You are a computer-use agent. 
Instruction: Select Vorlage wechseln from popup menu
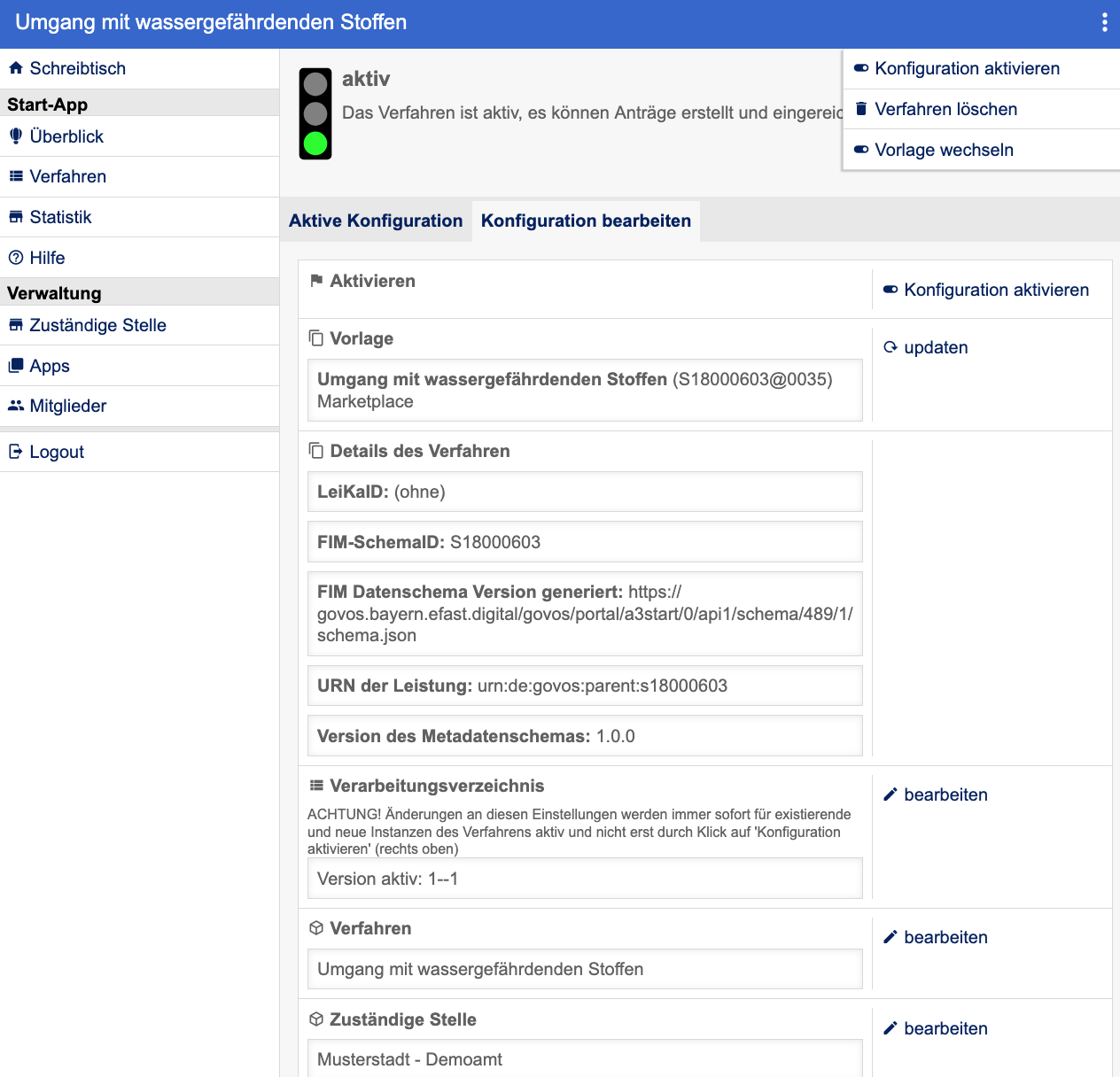(944, 151)
